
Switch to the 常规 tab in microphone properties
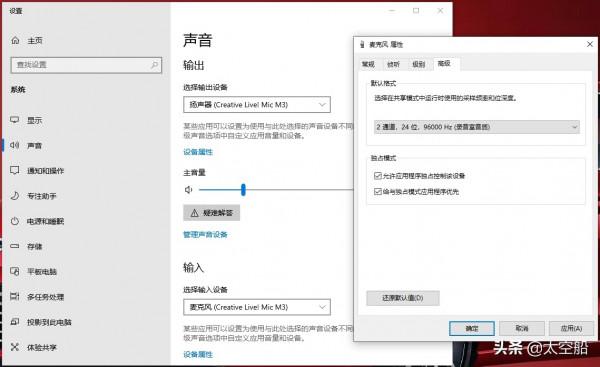[x=368, y=64]
